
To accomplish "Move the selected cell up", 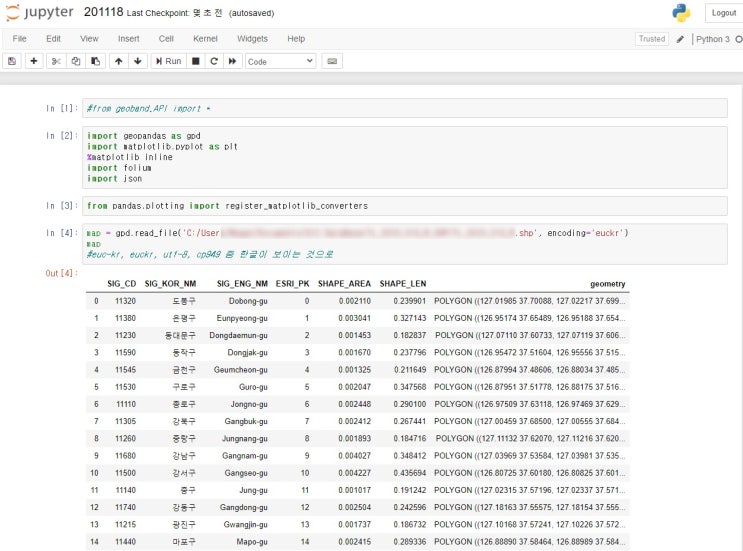I will tap(118, 61).
